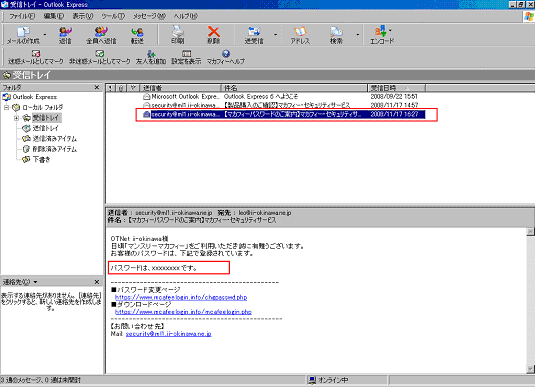Open the Send/Receive dropdown arrow
The height and width of the screenshot is (387, 535).
click(x=275, y=34)
